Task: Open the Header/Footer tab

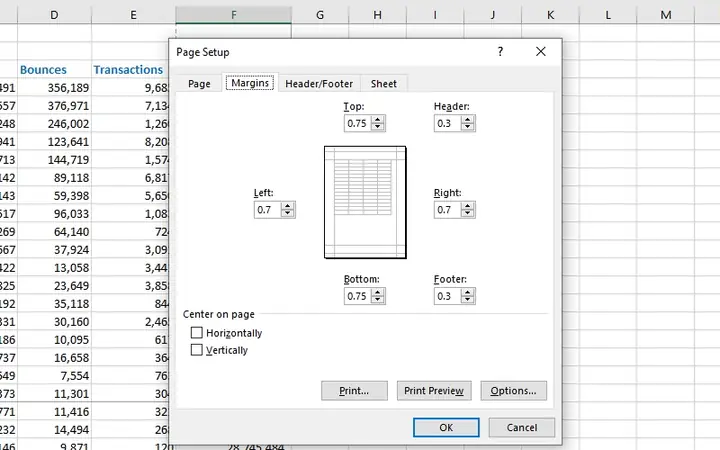Action: [319, 84]
